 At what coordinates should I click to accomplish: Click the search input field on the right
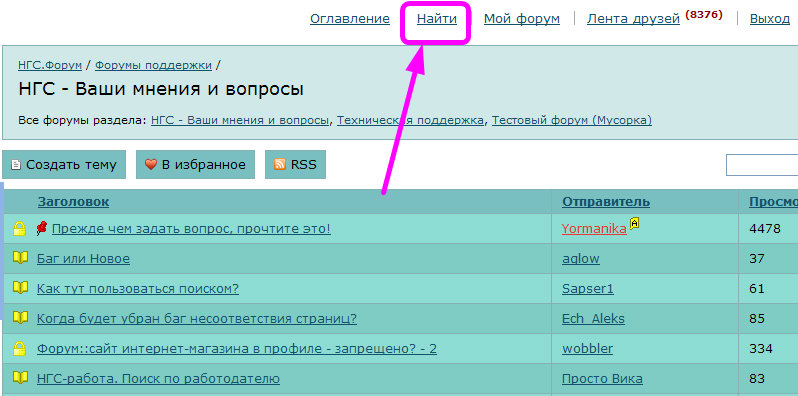pos(762,165)
